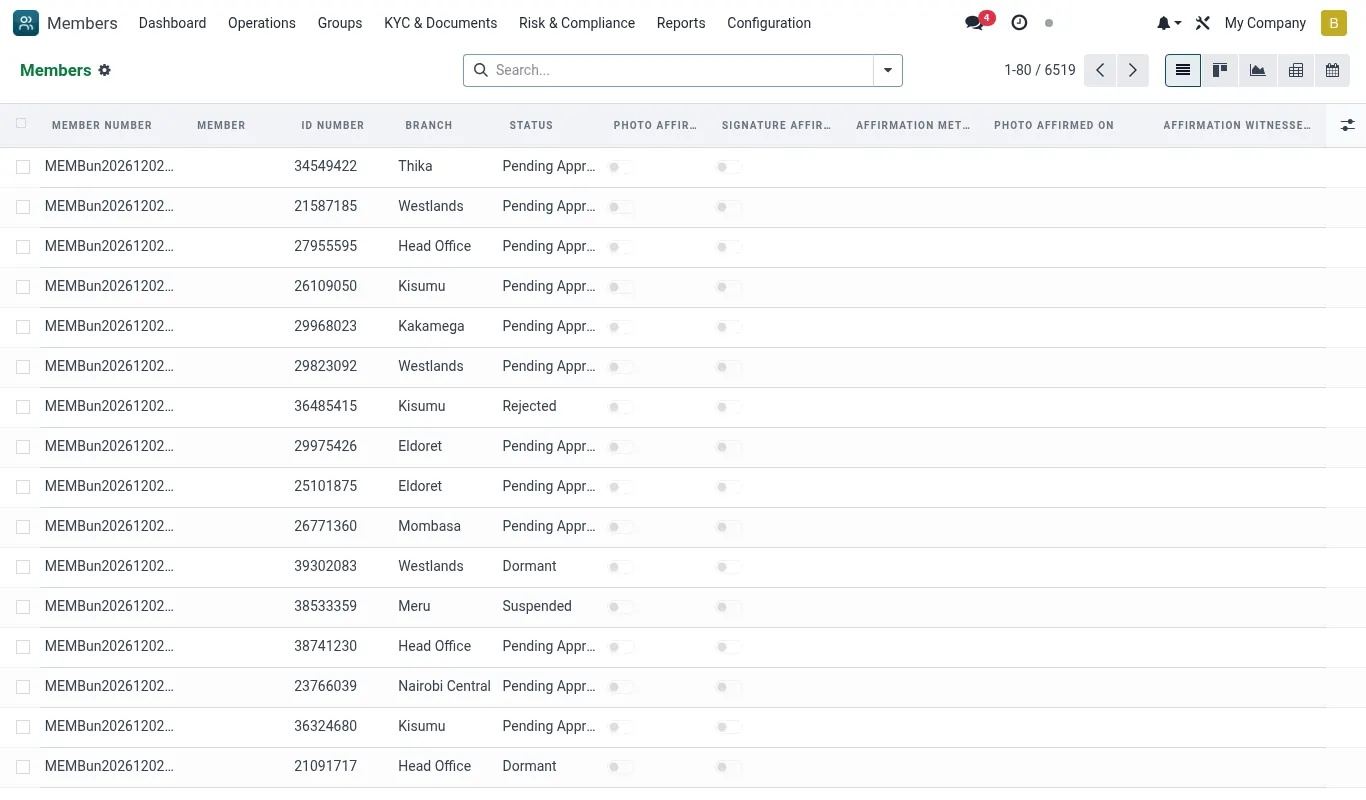Open the Dashboard menu
The width and height of the screenshot is (1366, 800).
[172, 23]
